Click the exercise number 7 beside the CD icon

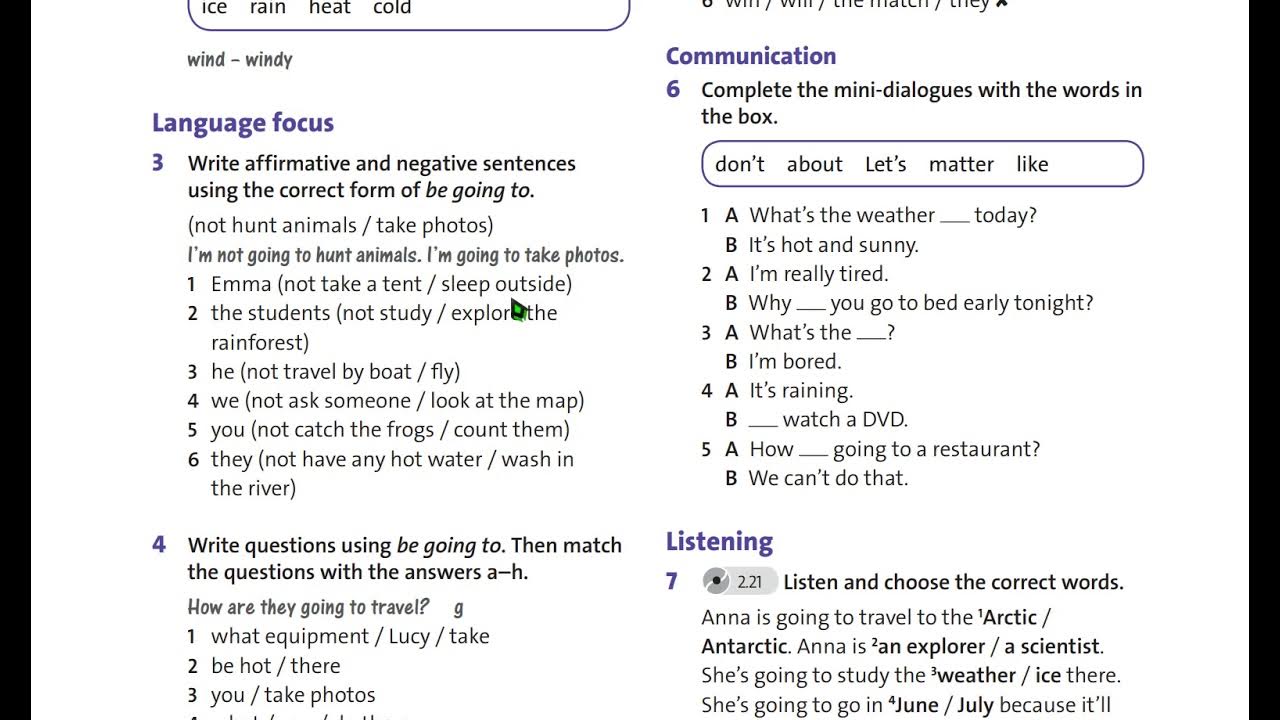[672, 581]
